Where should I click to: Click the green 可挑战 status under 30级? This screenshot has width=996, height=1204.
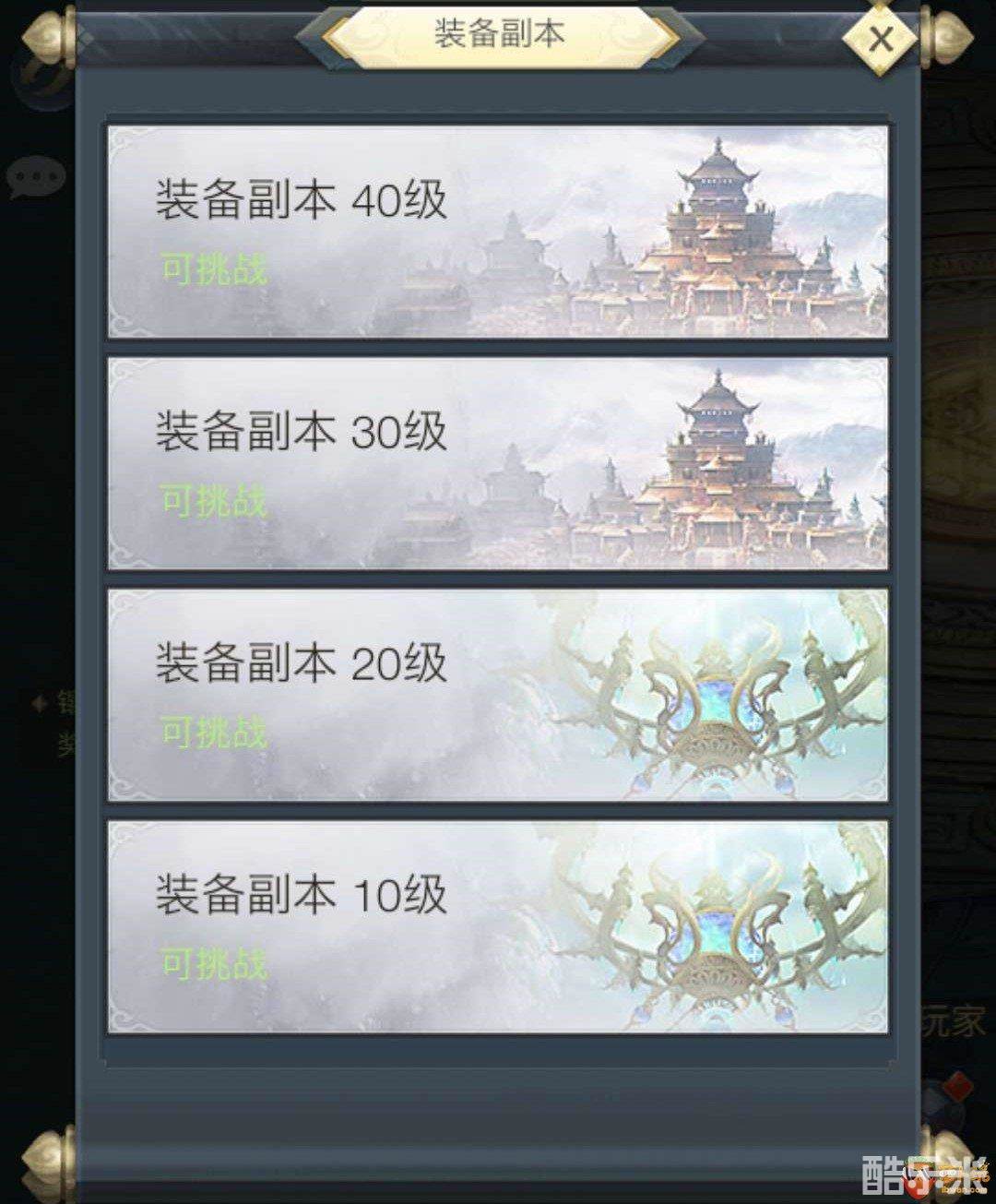click(x=214, y=501)
